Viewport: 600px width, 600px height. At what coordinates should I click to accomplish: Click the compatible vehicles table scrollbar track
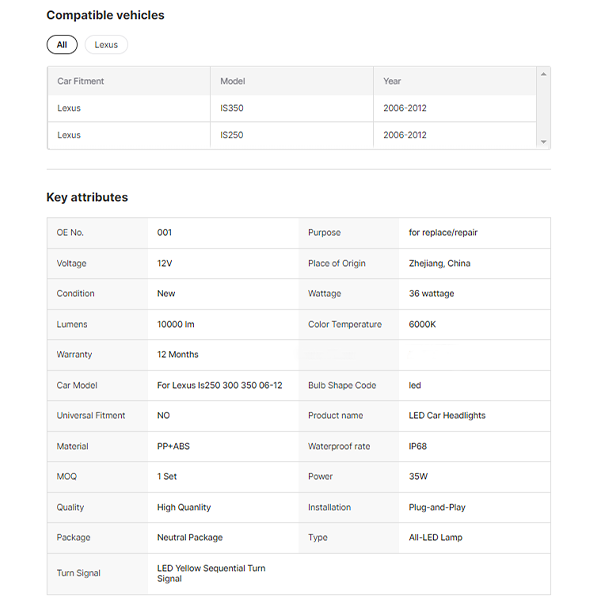pyautogui.click(x=543, y=108)
